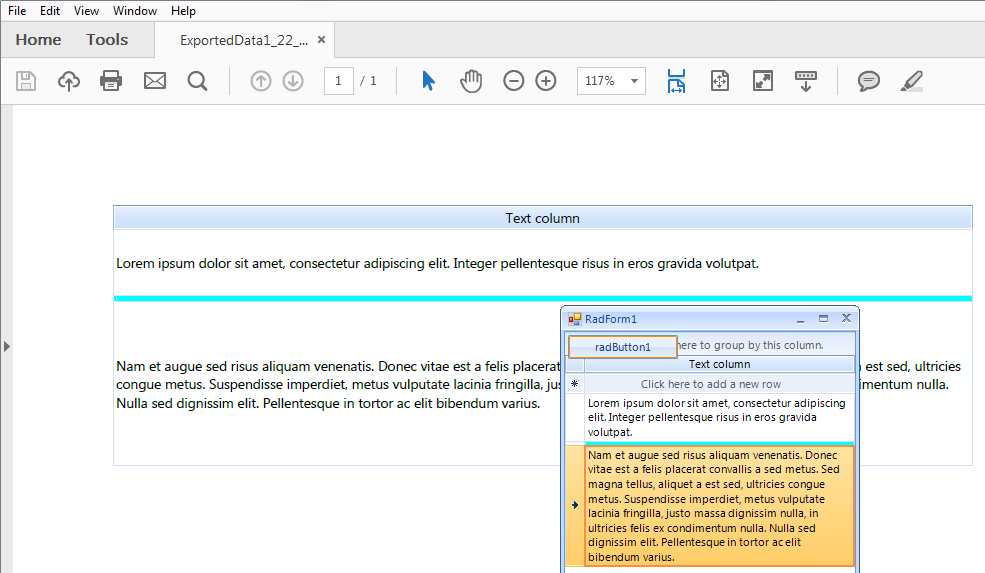Select the Lorem ipsum cell in RadForm1 grid

[x=719, y=418]
